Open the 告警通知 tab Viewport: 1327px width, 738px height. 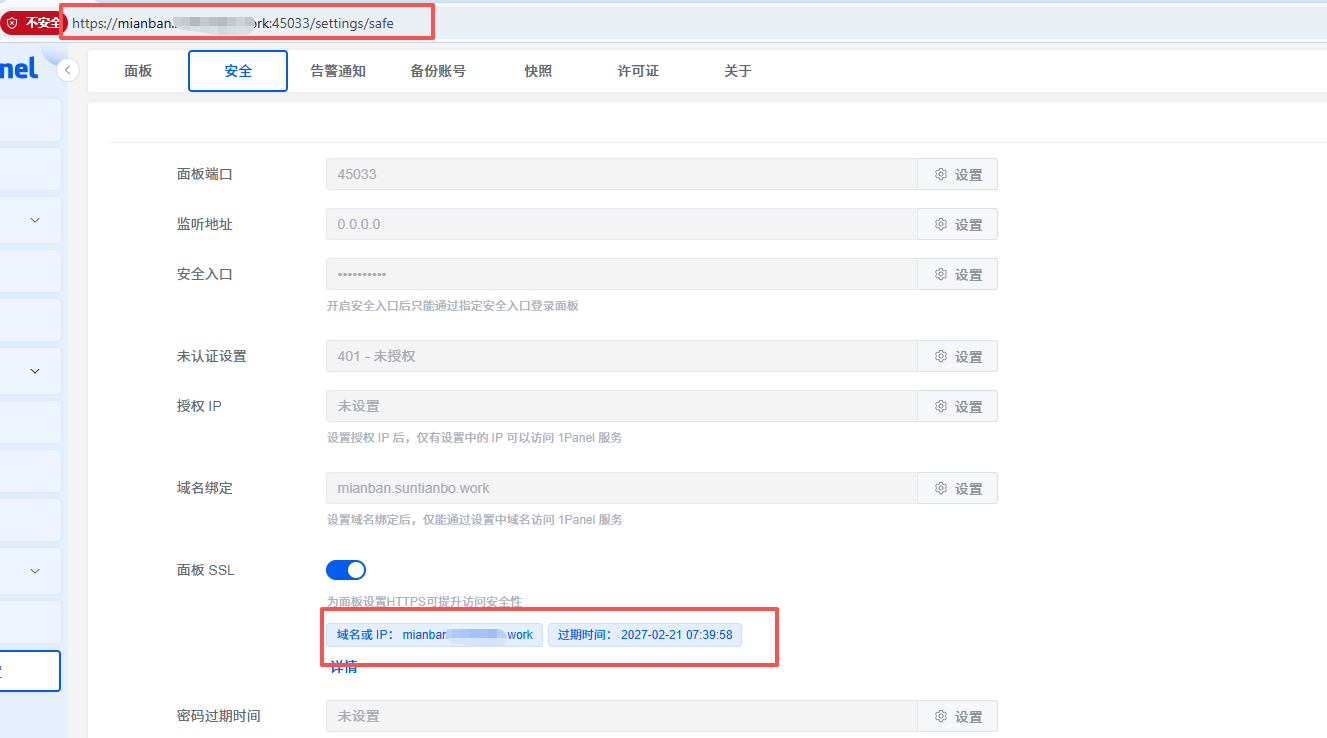[338, 71]
